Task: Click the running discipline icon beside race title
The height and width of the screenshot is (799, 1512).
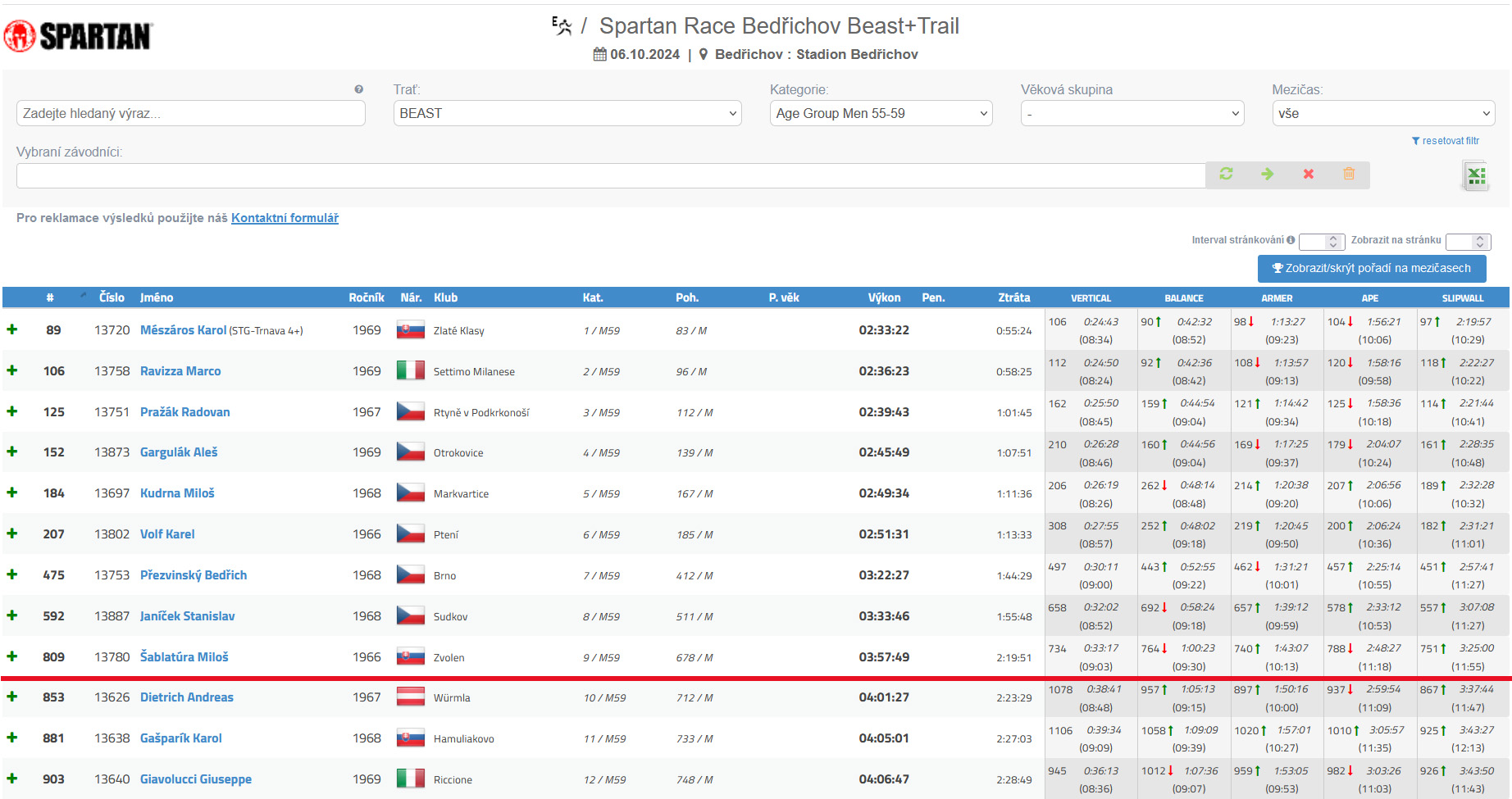Action: point(562,26)
